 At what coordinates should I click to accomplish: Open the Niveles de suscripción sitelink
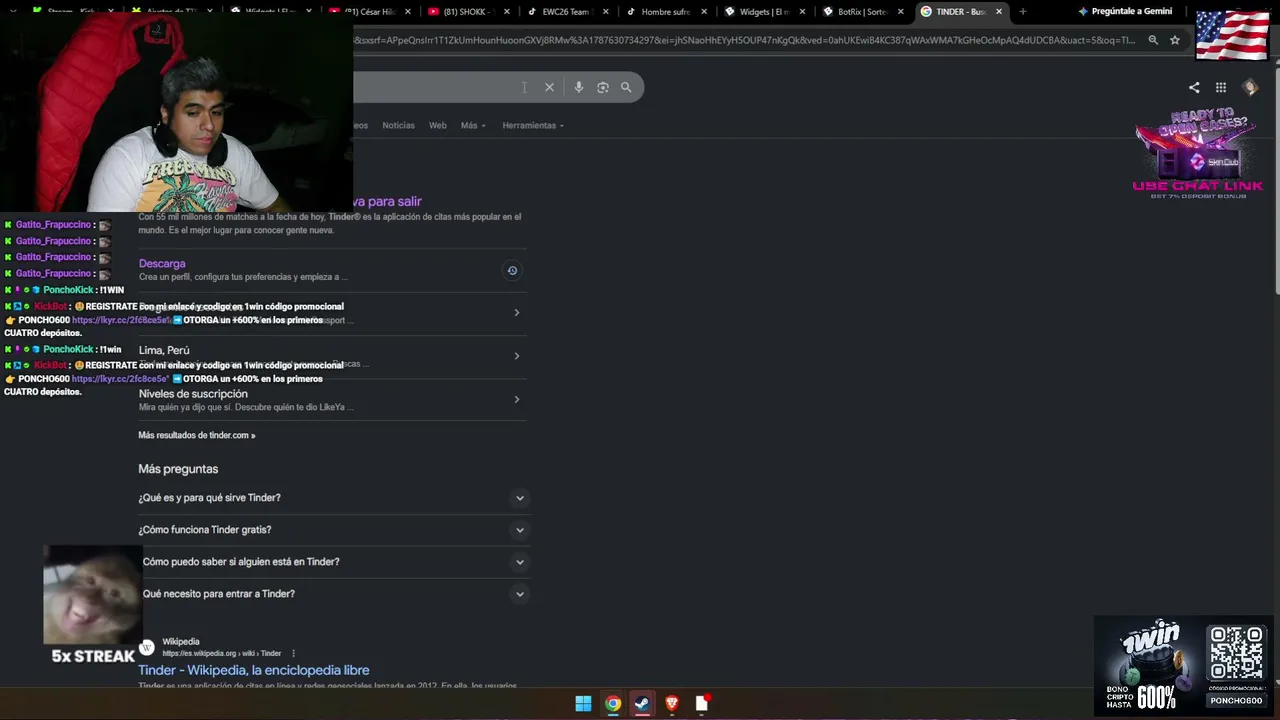193,394
